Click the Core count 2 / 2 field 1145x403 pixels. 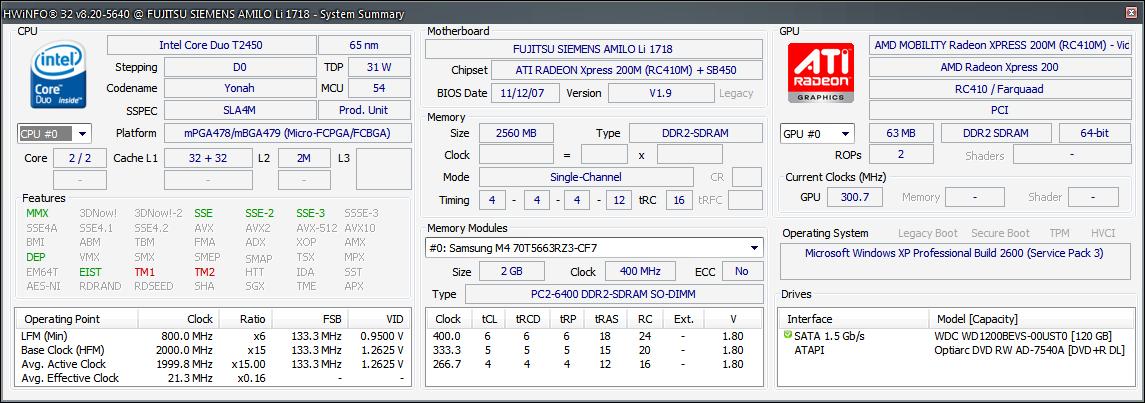pyautogui.click(x=80, y=158)
